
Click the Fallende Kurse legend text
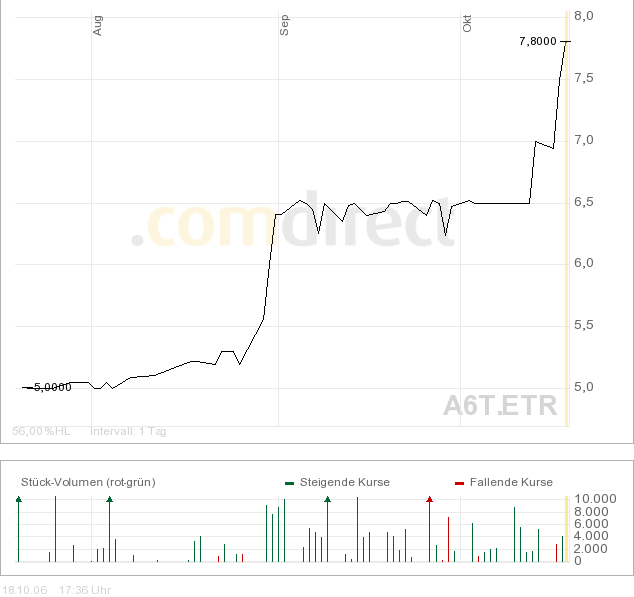click(x=511, y=482)
